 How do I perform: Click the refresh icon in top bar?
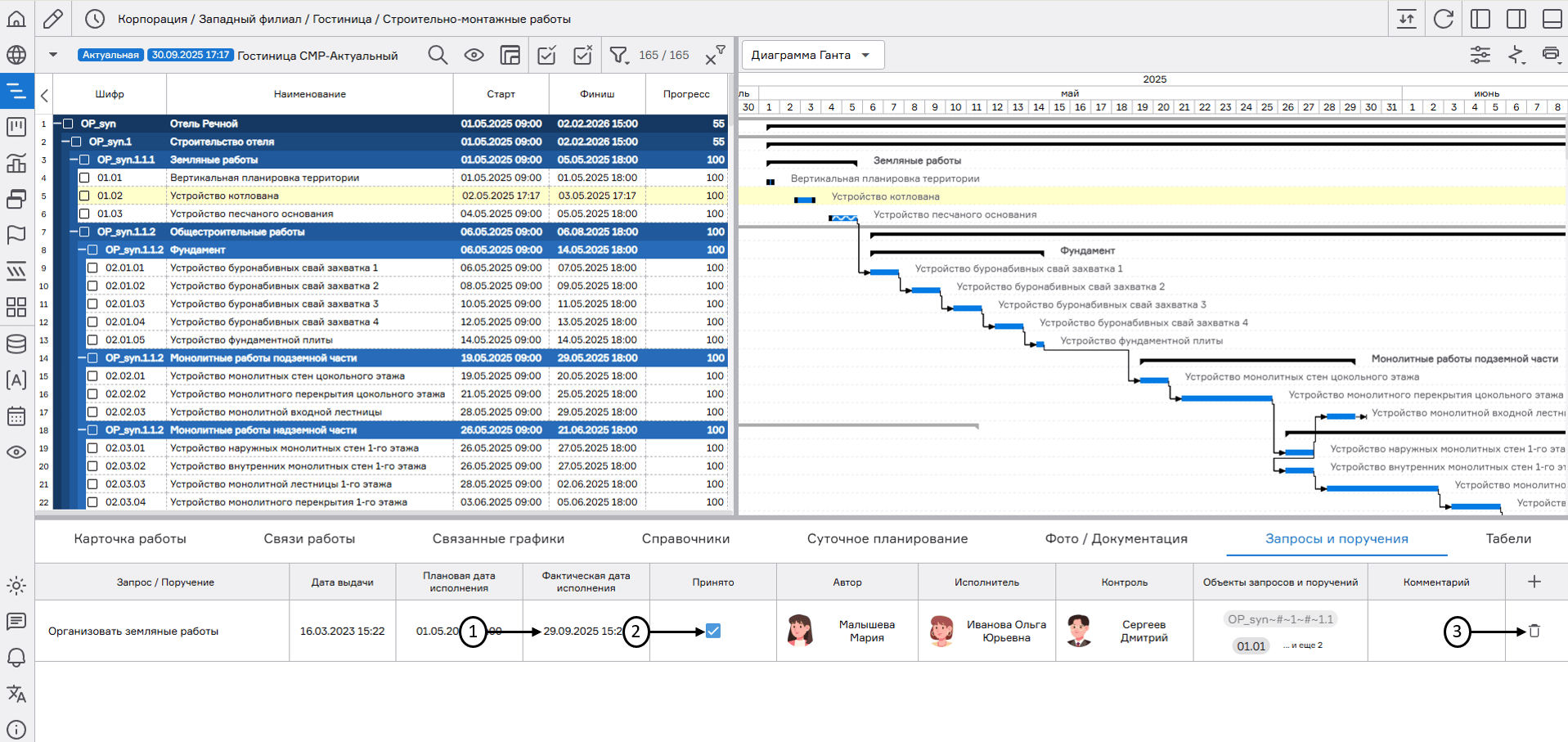click(x=1444, y=19)
